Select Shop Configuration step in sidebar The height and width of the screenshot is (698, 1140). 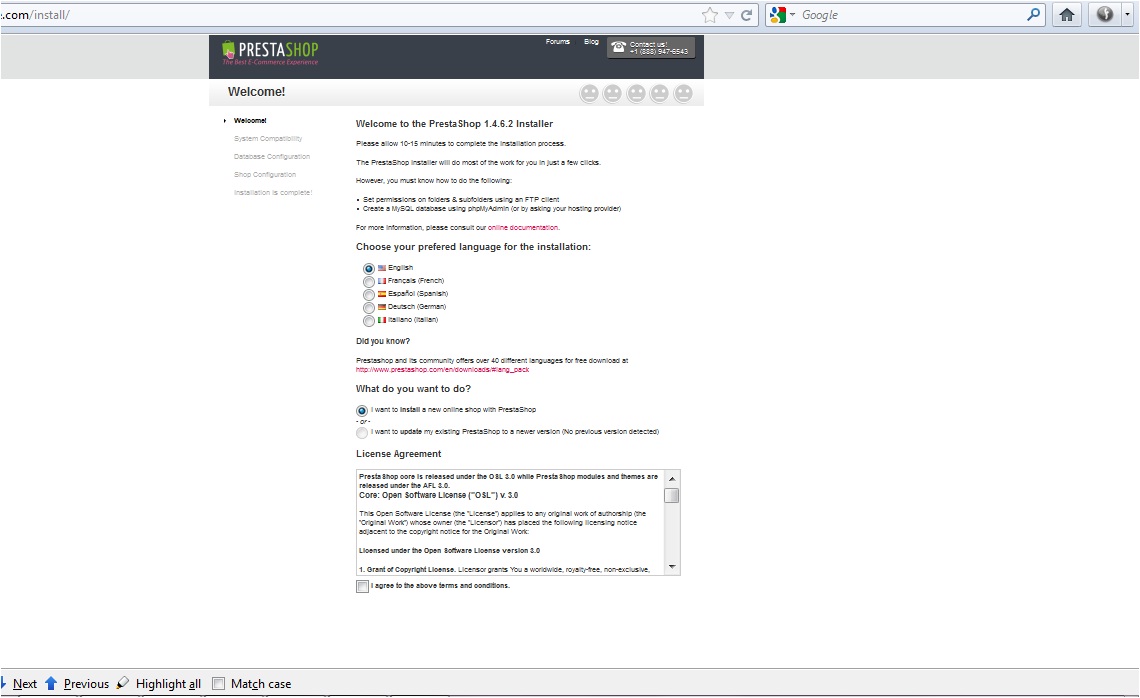(x=265, y=174)
